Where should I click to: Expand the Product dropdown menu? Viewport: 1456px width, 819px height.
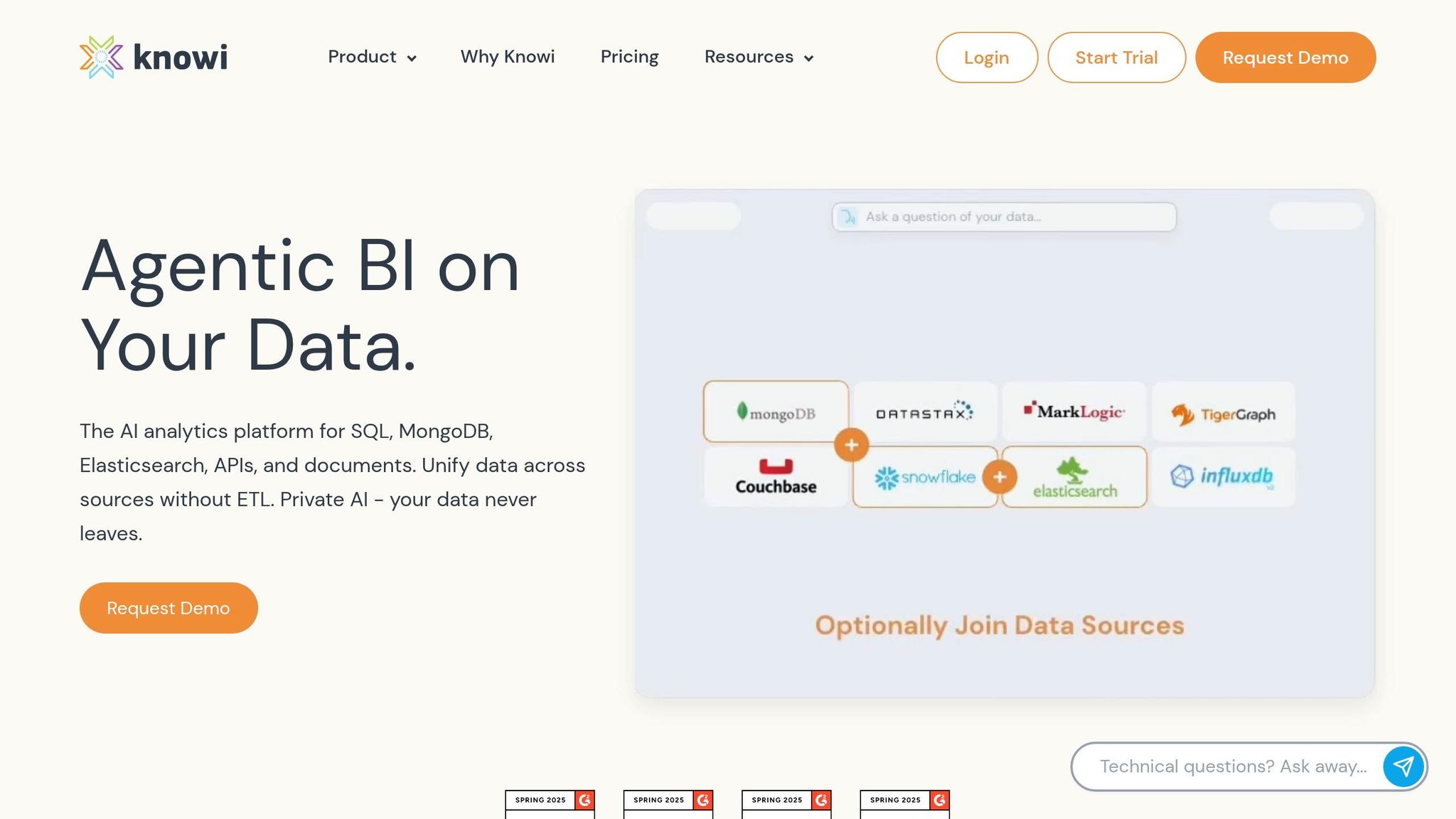[x=372, y=57]
